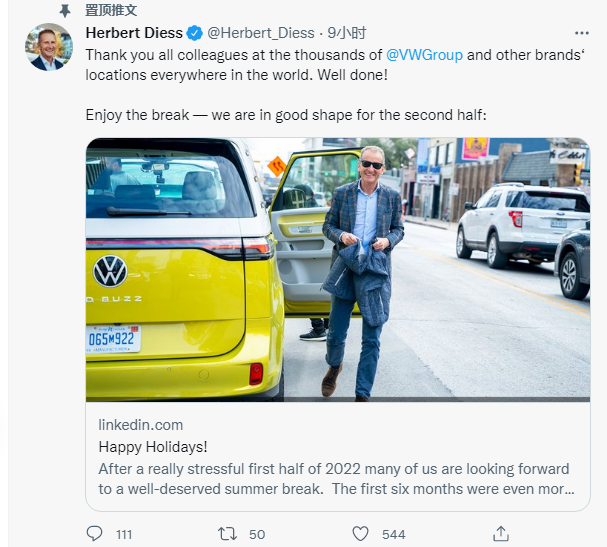This screenshot has height=547, width=607.
Task: Open the LinkedIn article description preview
Action: [x=337, y=479]
